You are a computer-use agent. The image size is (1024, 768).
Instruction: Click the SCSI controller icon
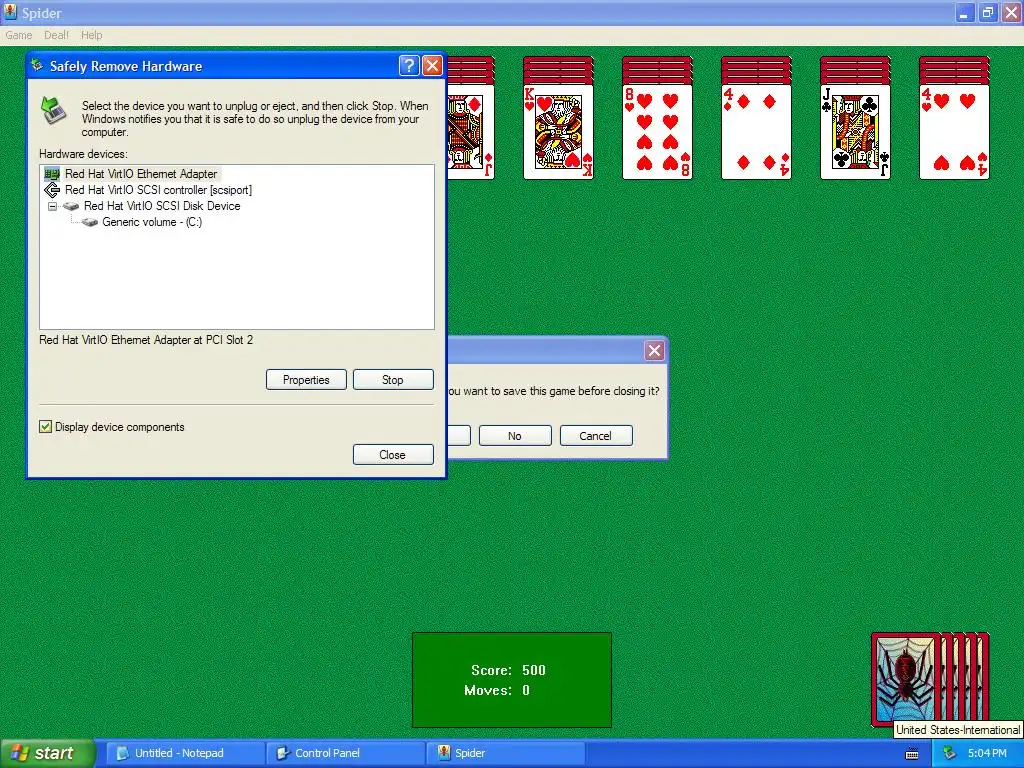coord(52,190)
